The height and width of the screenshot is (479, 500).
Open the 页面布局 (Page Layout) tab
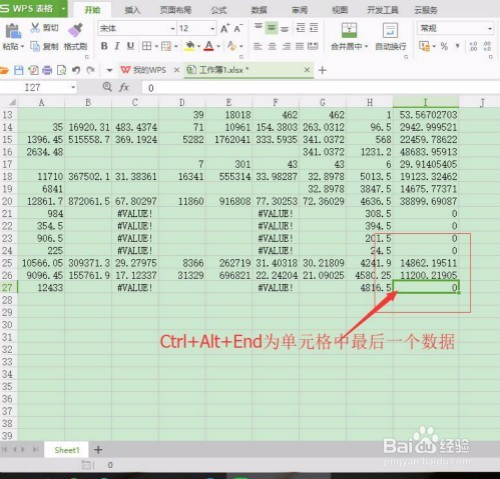pos(176,10)
